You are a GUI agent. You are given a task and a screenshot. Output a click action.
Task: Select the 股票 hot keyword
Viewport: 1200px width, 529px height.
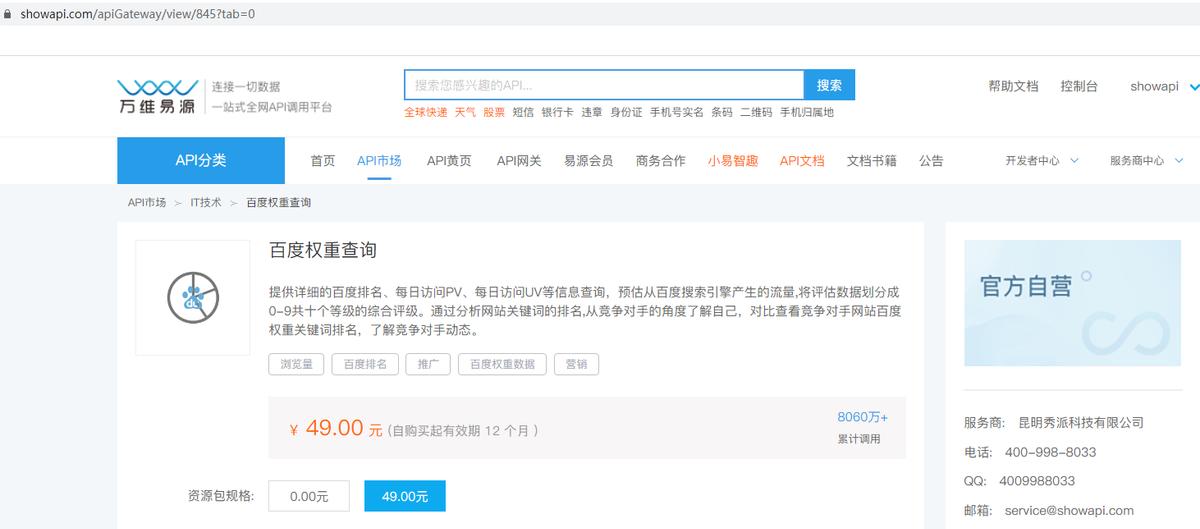[494, 113]
